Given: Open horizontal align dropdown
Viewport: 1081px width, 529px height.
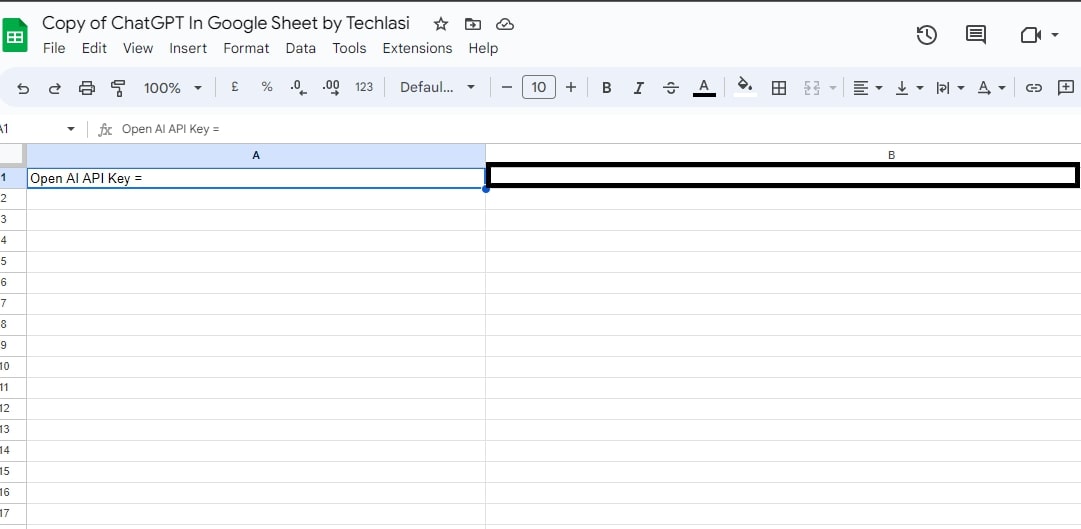Looking at the screenshot, I should pos(868,88).
